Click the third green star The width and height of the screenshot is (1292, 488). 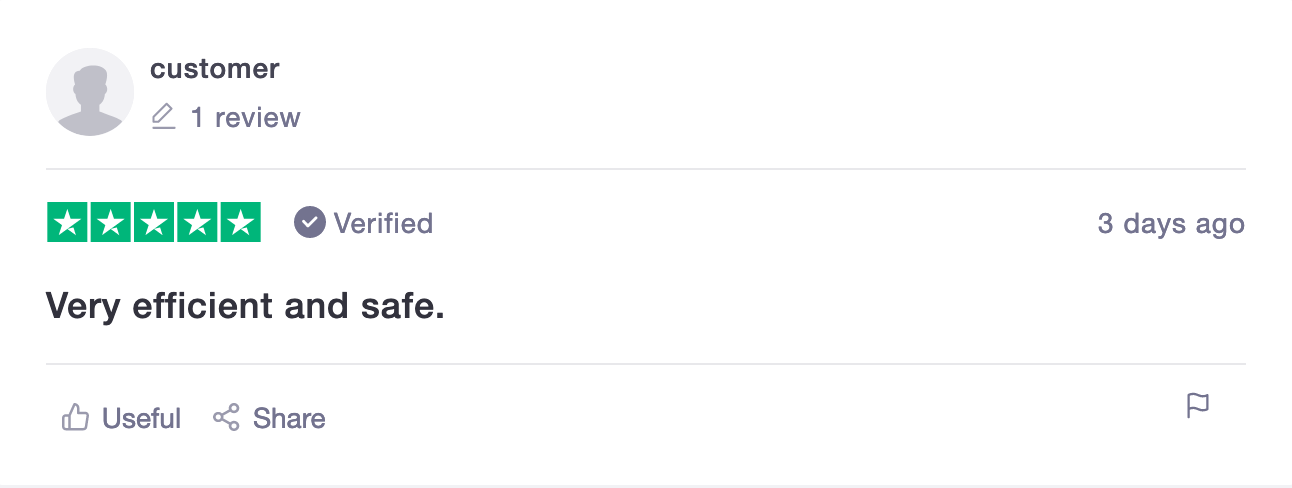(x=154, y=223)
